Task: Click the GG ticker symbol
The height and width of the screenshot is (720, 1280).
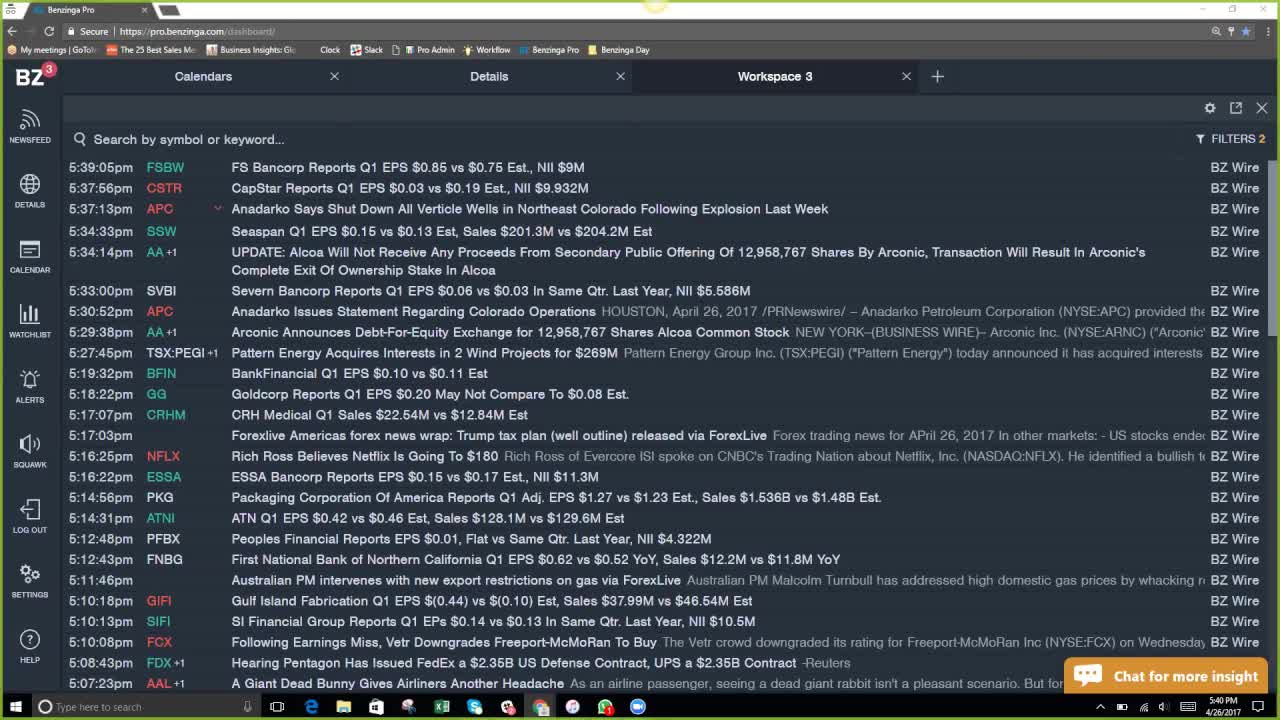Action: (156, 394)
